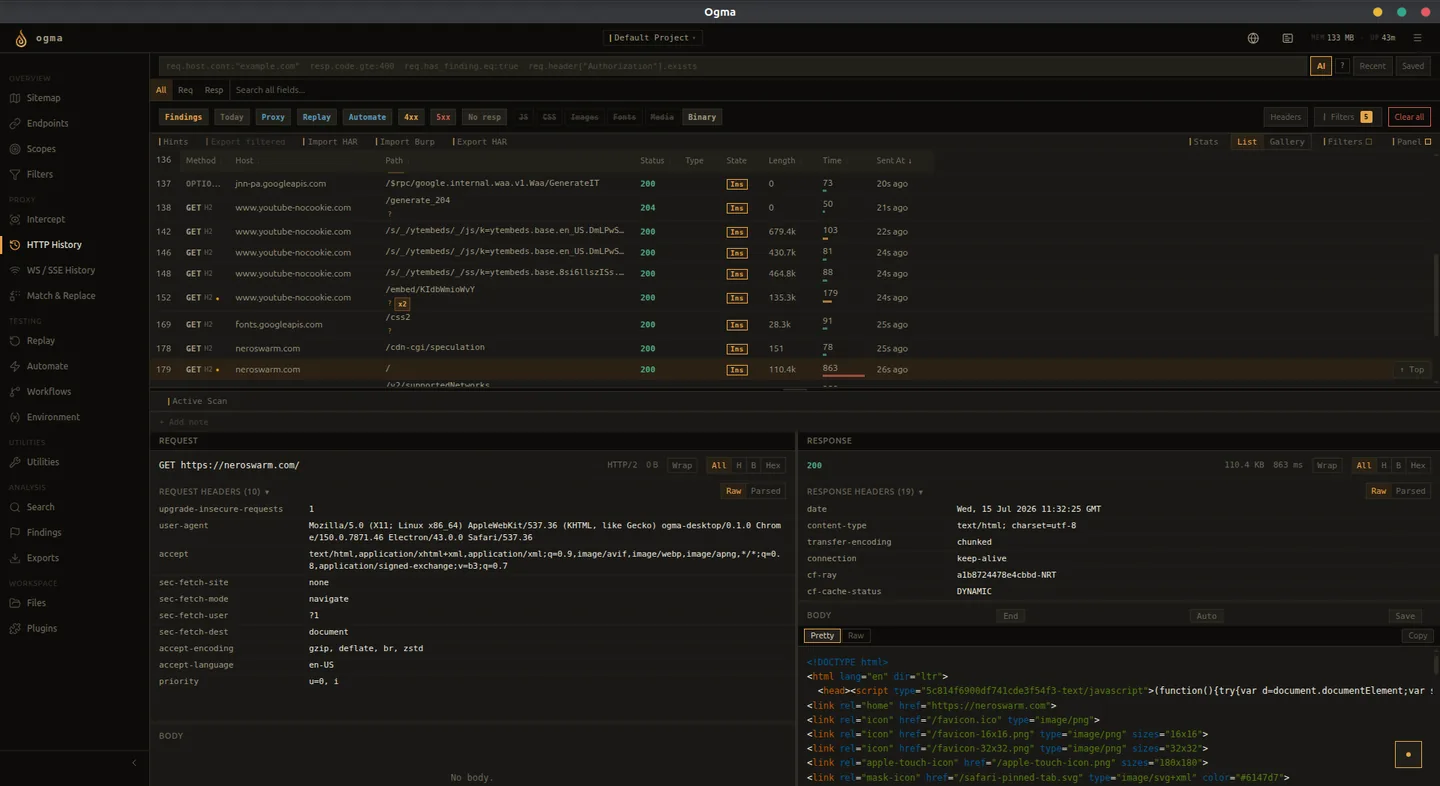
Task: Open the Default Project dropdown
Action: point(652,38)
